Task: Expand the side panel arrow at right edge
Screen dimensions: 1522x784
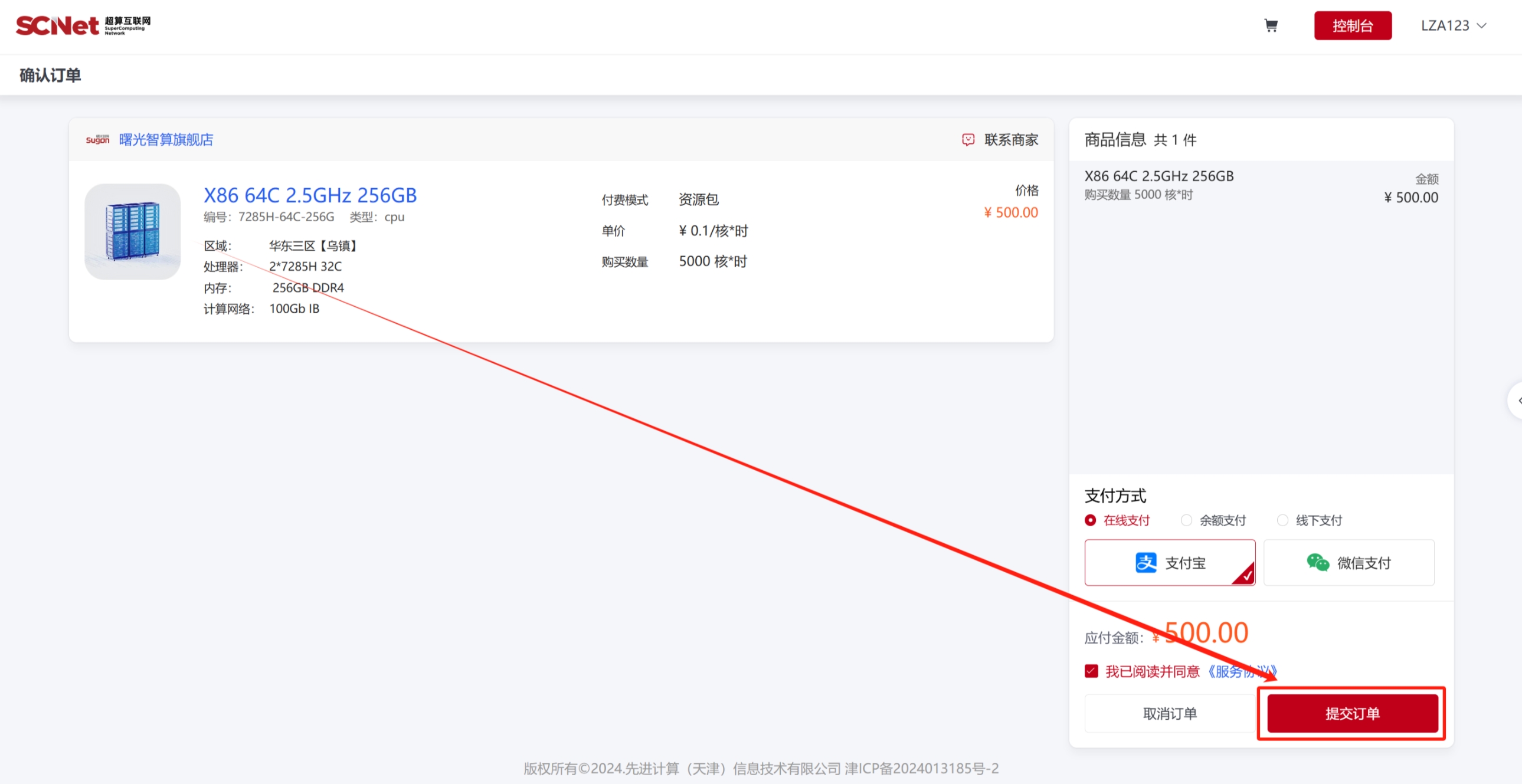Action: tap(1517, 400)
